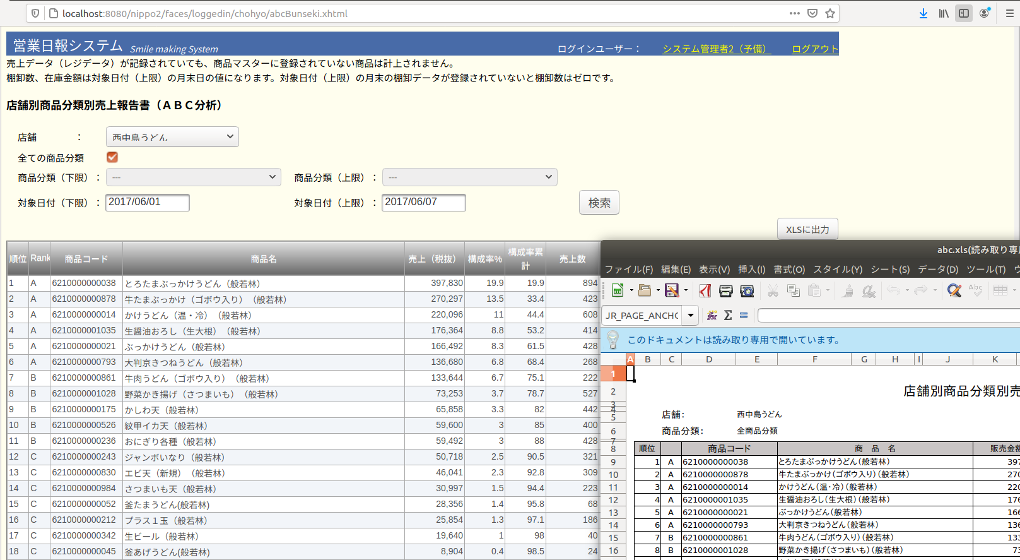Click the Cut scissors icon in abc.xls

pos(773,291)
